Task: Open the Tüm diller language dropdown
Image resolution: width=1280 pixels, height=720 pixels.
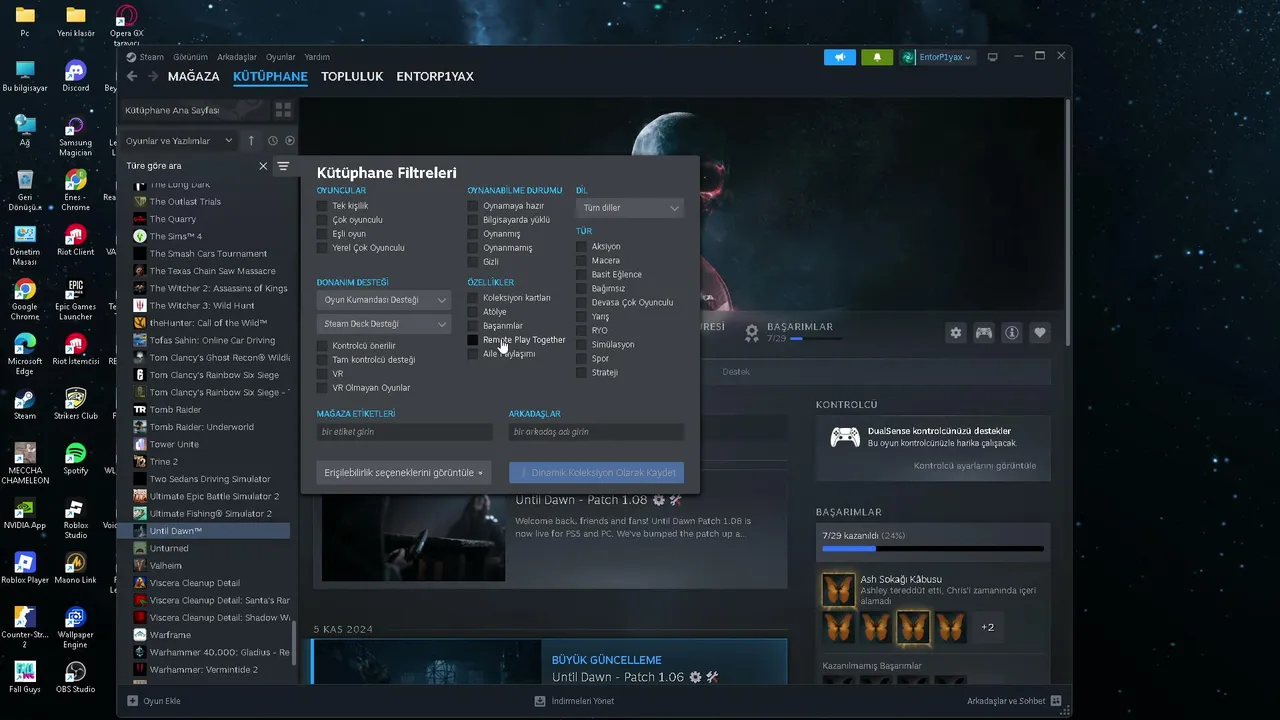Action: (x=629, y=208)
